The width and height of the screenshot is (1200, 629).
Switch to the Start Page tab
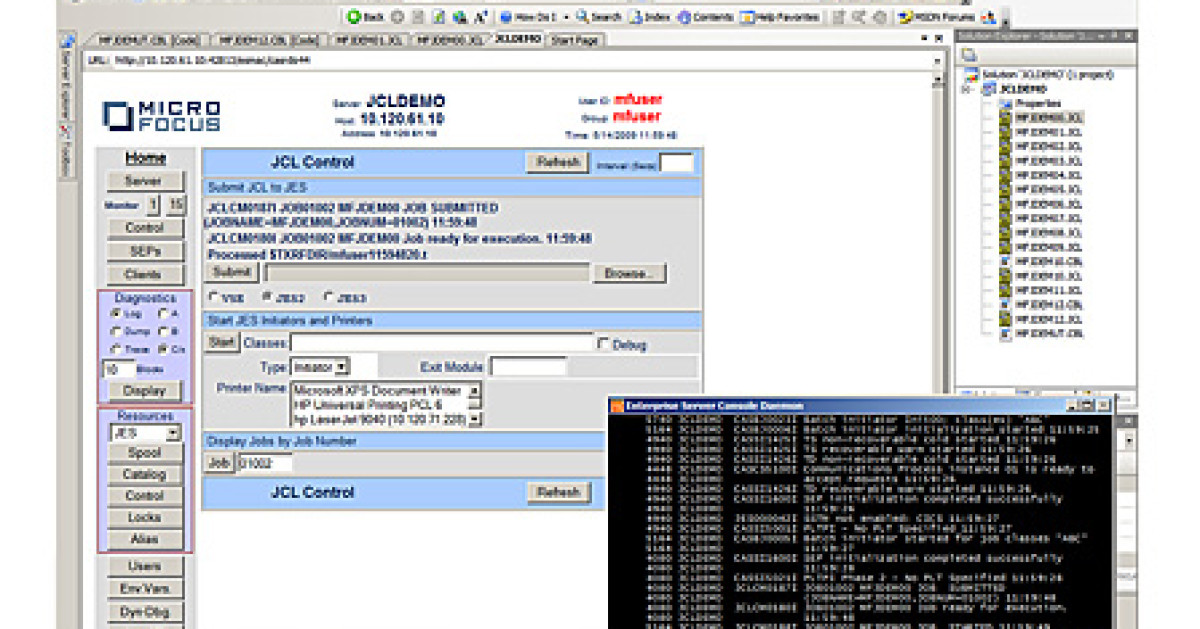click(x=576, y=40)
